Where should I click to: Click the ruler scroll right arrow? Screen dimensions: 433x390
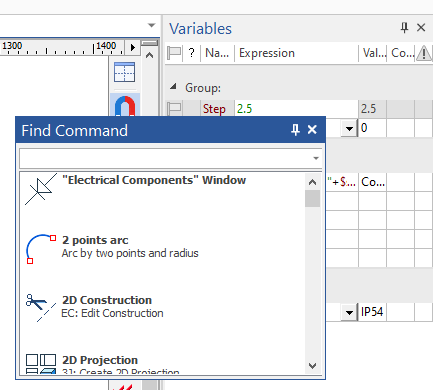click(133, 47)
